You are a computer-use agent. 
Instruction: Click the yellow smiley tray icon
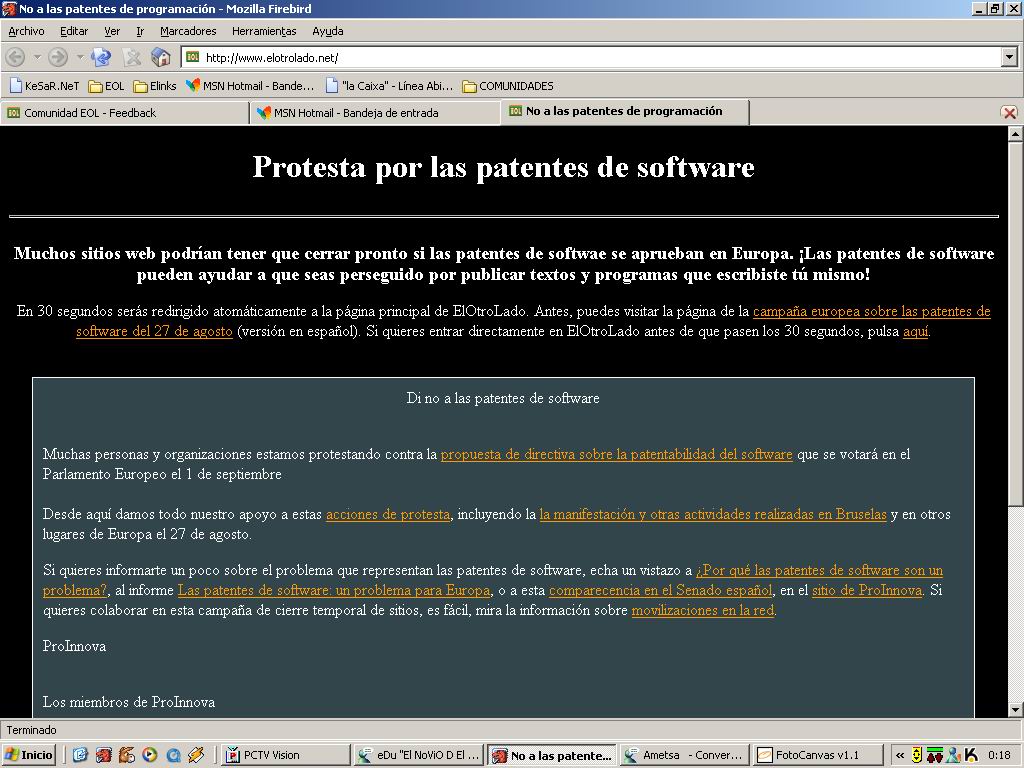(x=917, y=756)
